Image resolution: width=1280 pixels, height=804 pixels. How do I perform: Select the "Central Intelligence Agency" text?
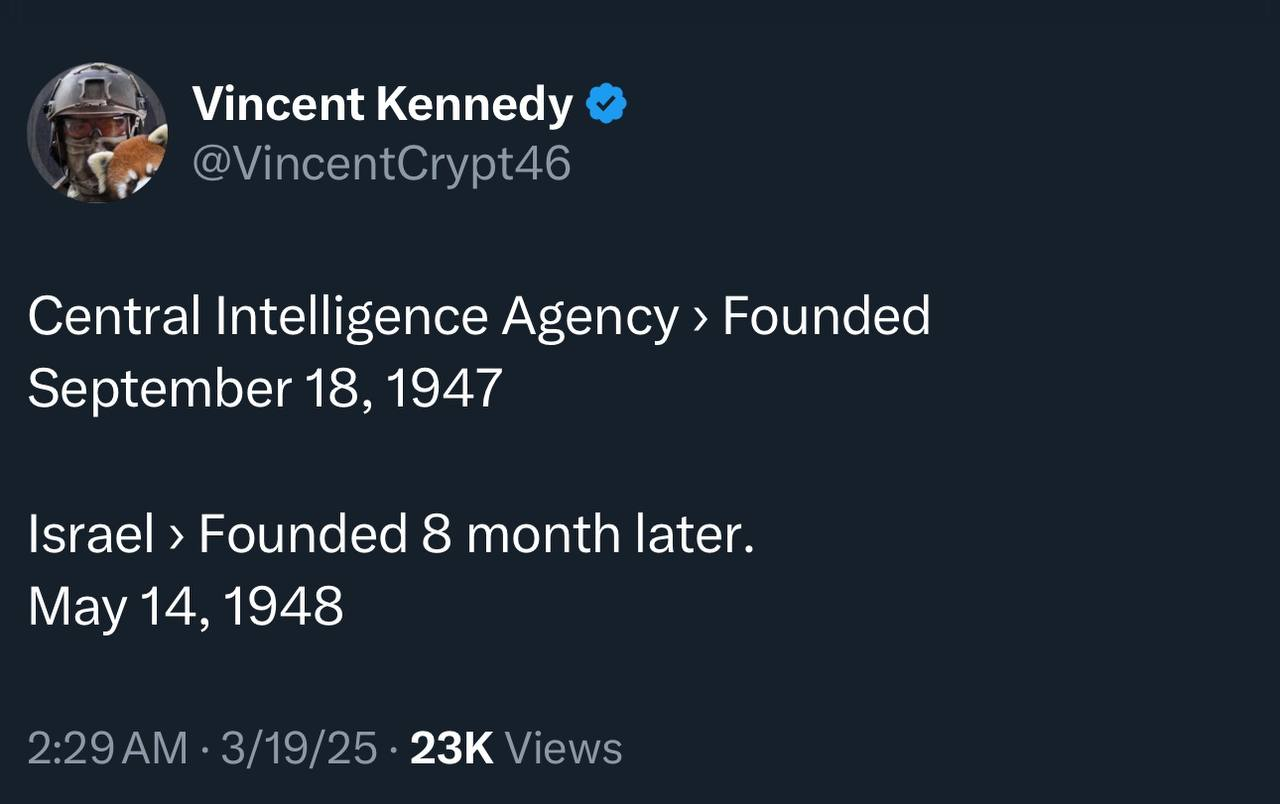pyautogui.click(x=353, y=317)
